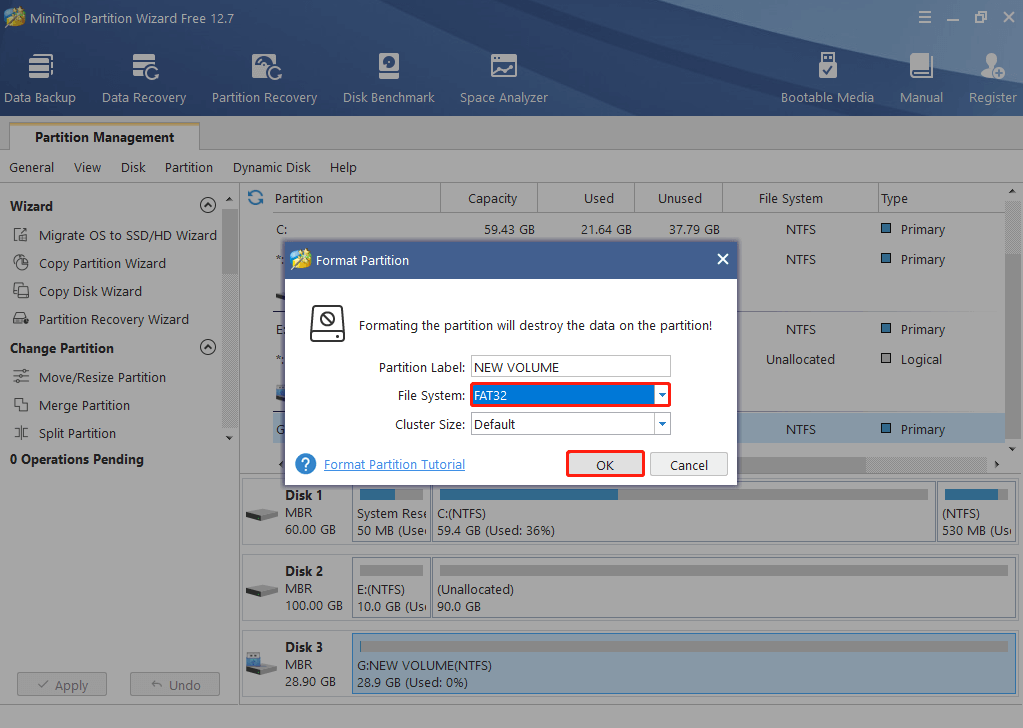Viewport: 1023px width, 728px height.
Task: Open the Dynamic Disk menu
Action: tap(271, 167)
